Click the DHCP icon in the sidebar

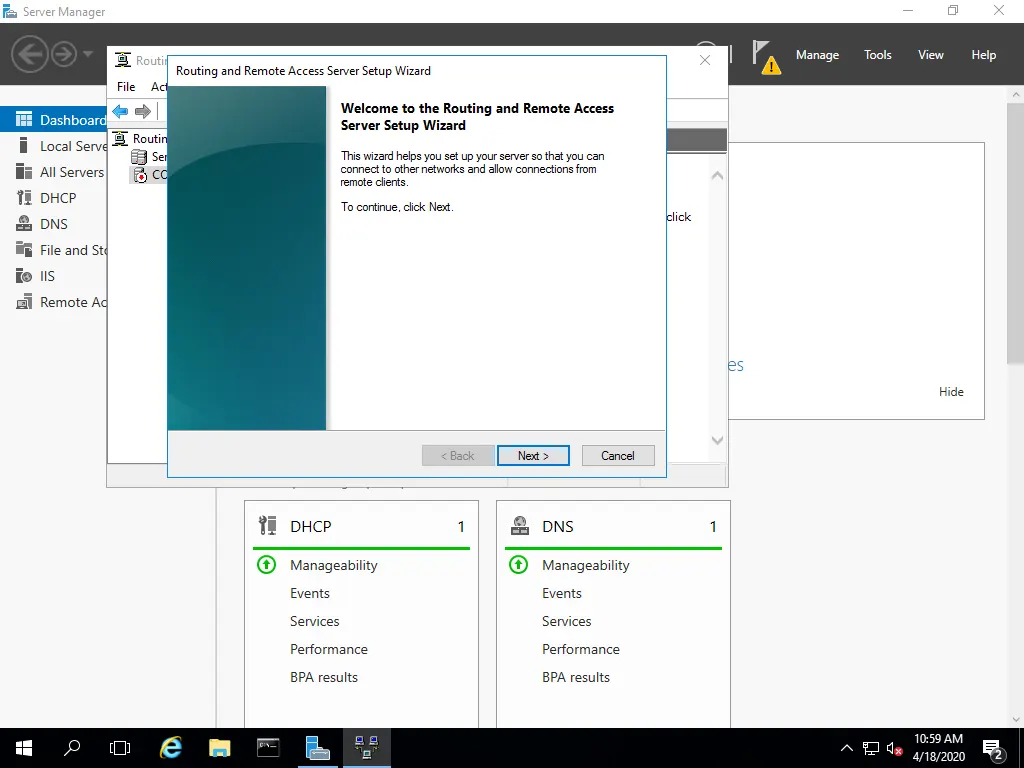(x=24, y=198)
